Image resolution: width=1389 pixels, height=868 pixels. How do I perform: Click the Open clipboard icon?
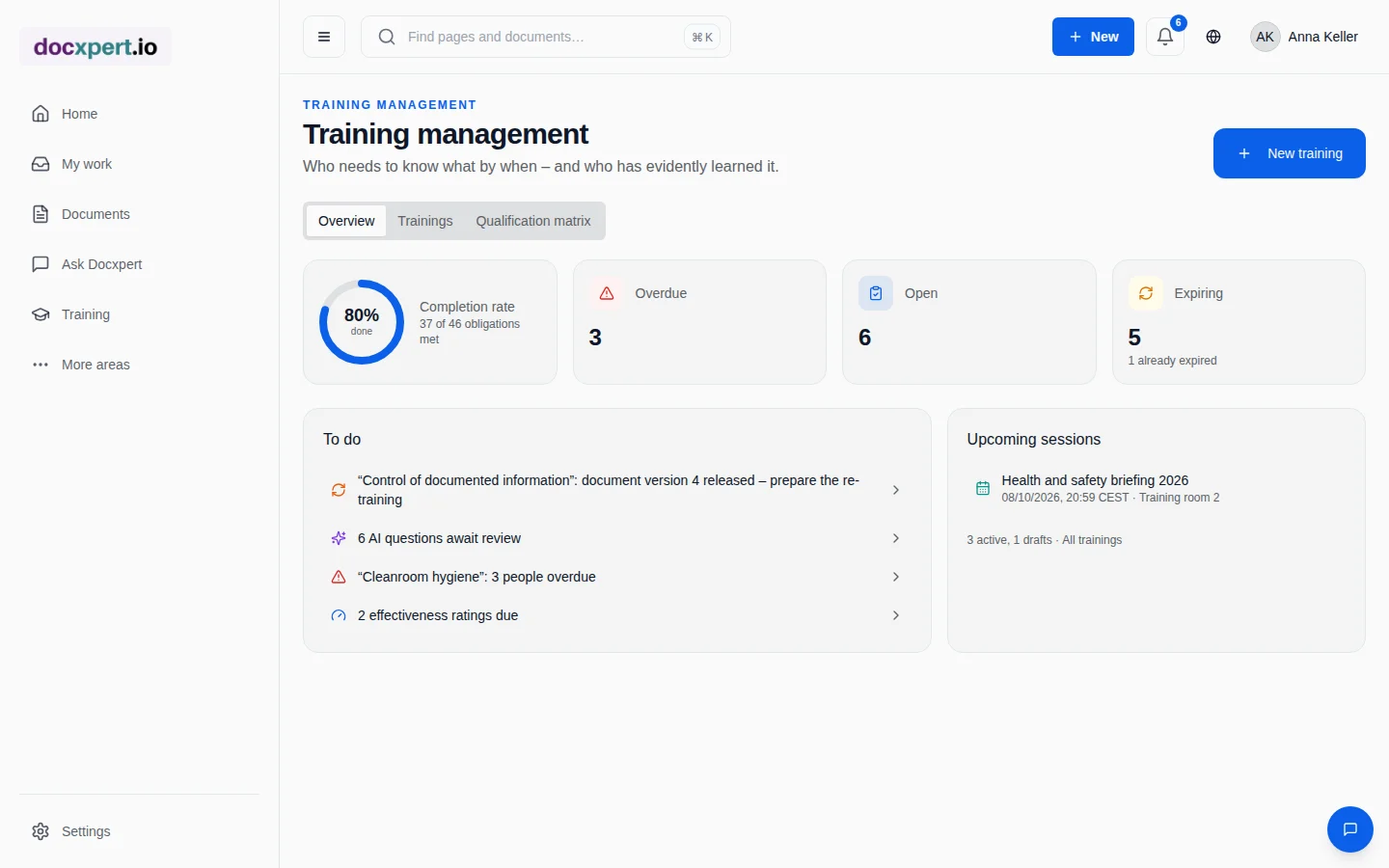pos(876,293)
